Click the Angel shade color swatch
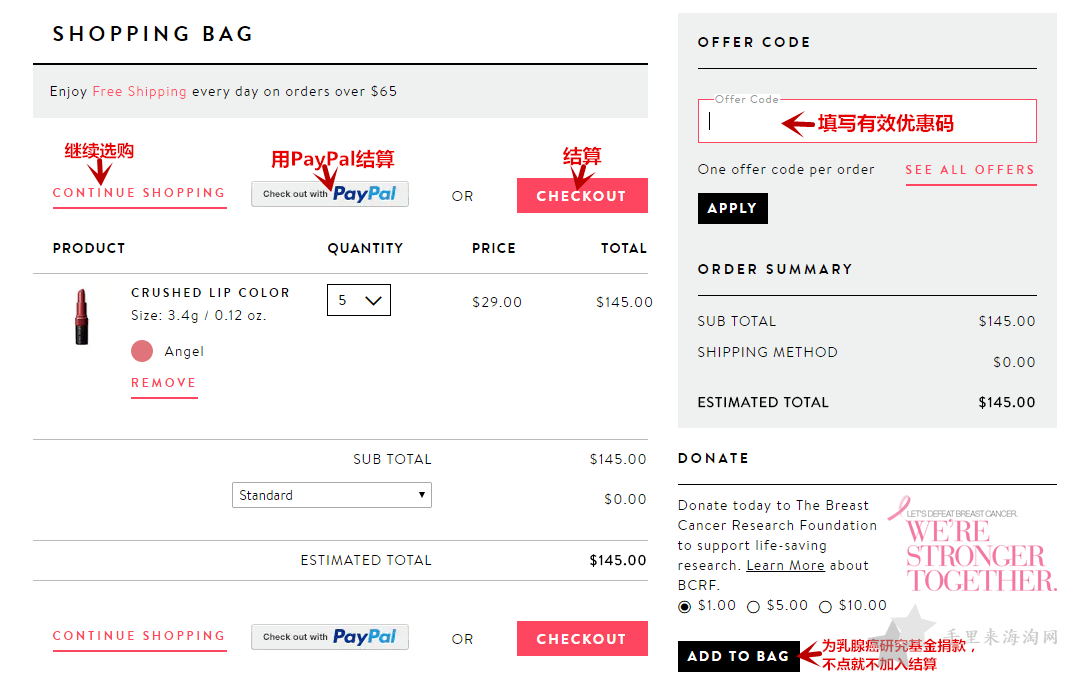 click(x=142, y=351)
